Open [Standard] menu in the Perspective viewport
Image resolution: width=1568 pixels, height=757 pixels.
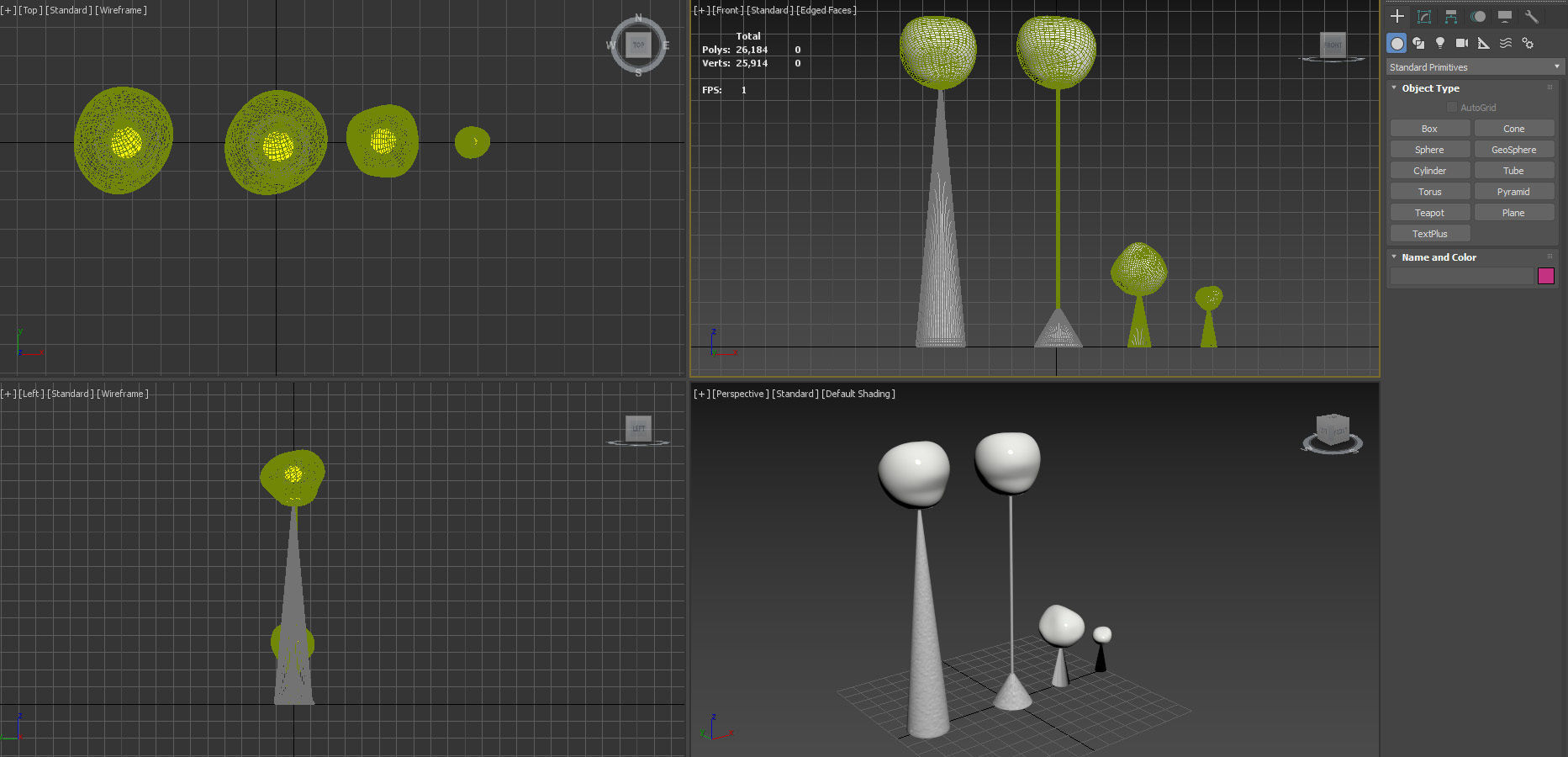795,394
